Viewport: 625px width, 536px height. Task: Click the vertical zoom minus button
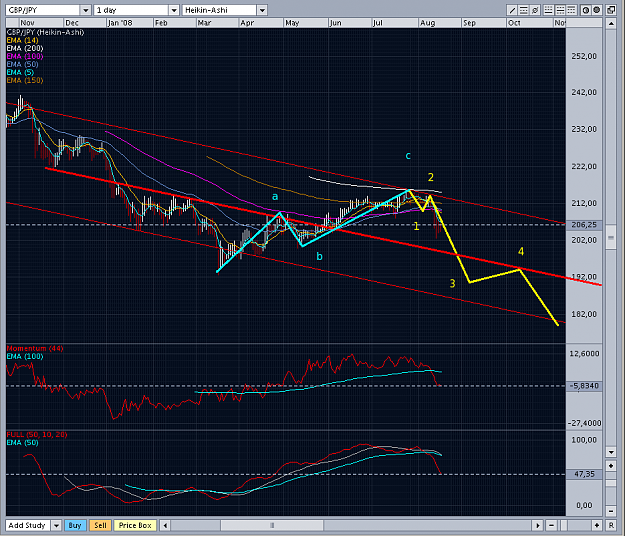tap(611, 511)
